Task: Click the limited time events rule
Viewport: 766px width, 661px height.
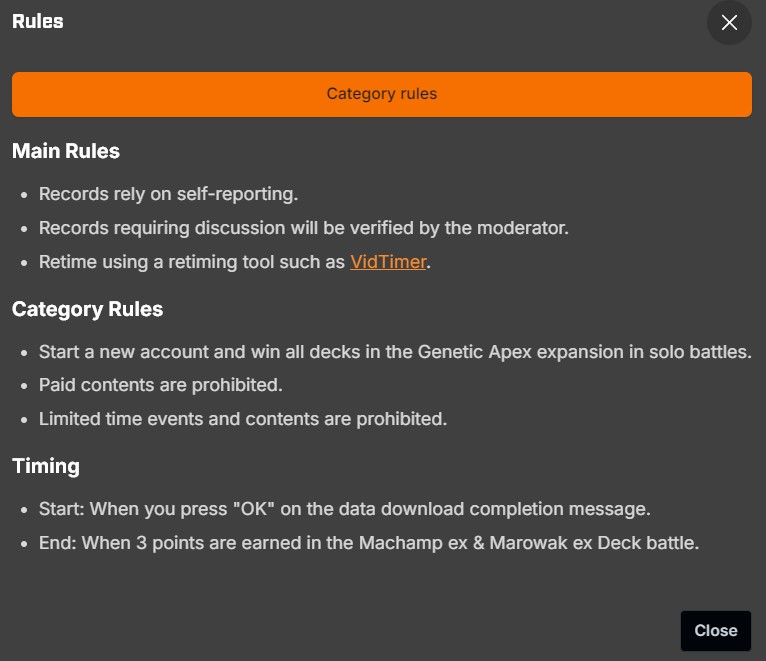Action: (x=243, y=419)
